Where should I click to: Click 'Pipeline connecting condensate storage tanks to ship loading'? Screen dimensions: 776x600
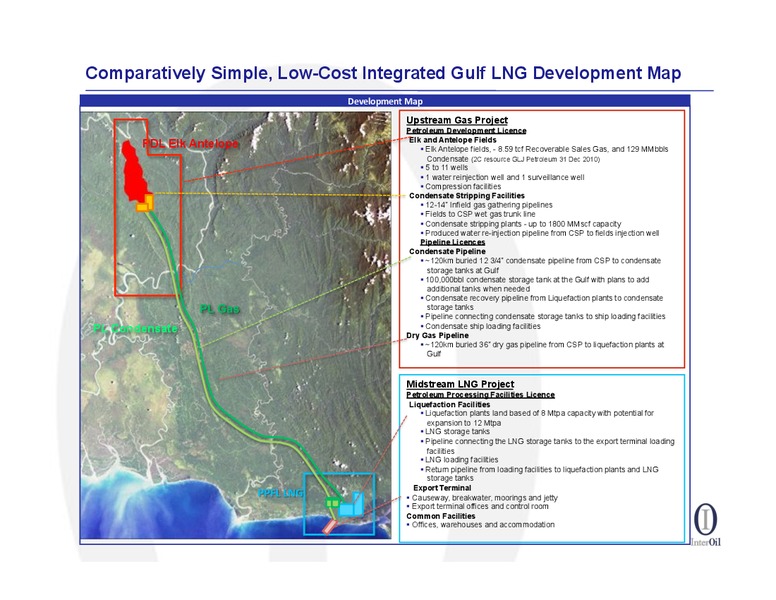click(x=543, y=316)
